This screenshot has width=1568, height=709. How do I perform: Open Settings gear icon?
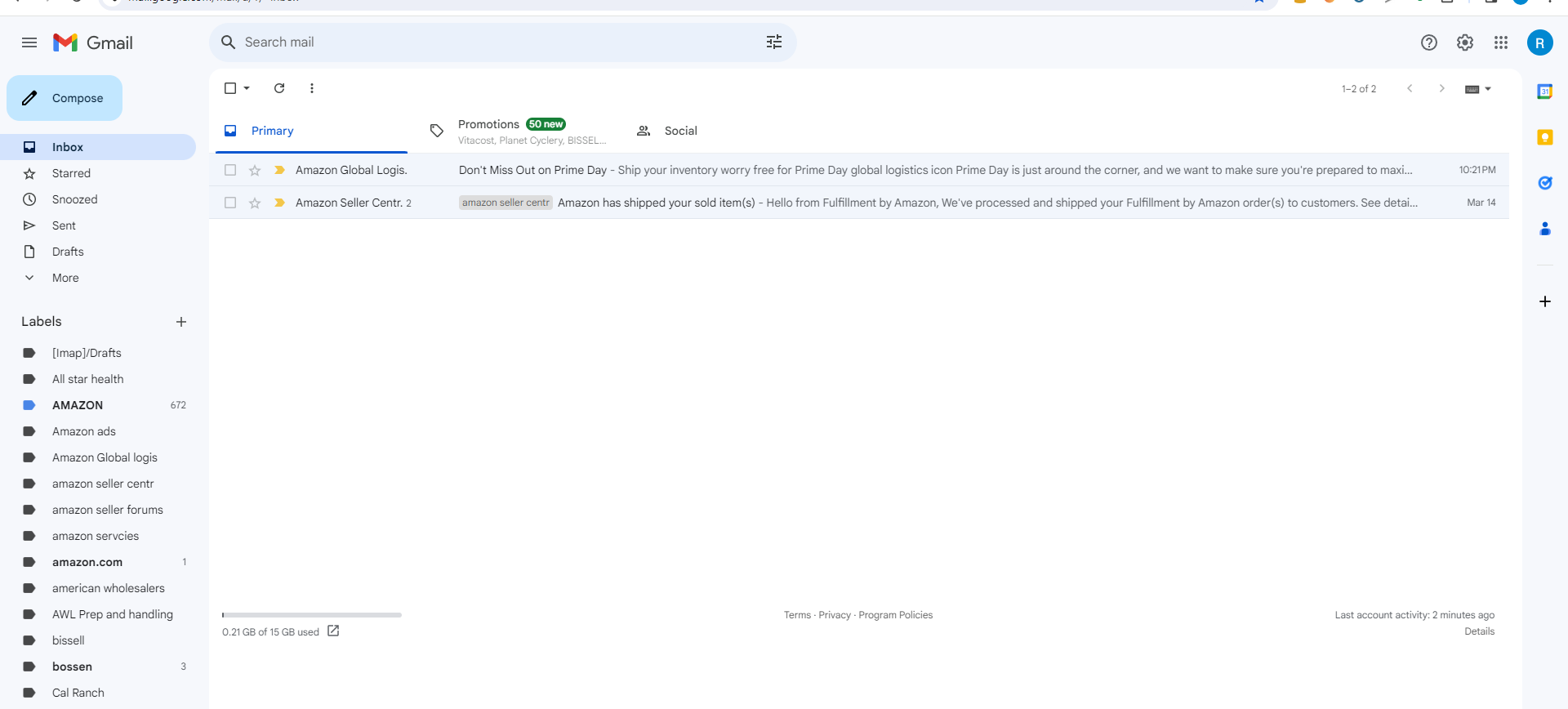(1465, 42)
